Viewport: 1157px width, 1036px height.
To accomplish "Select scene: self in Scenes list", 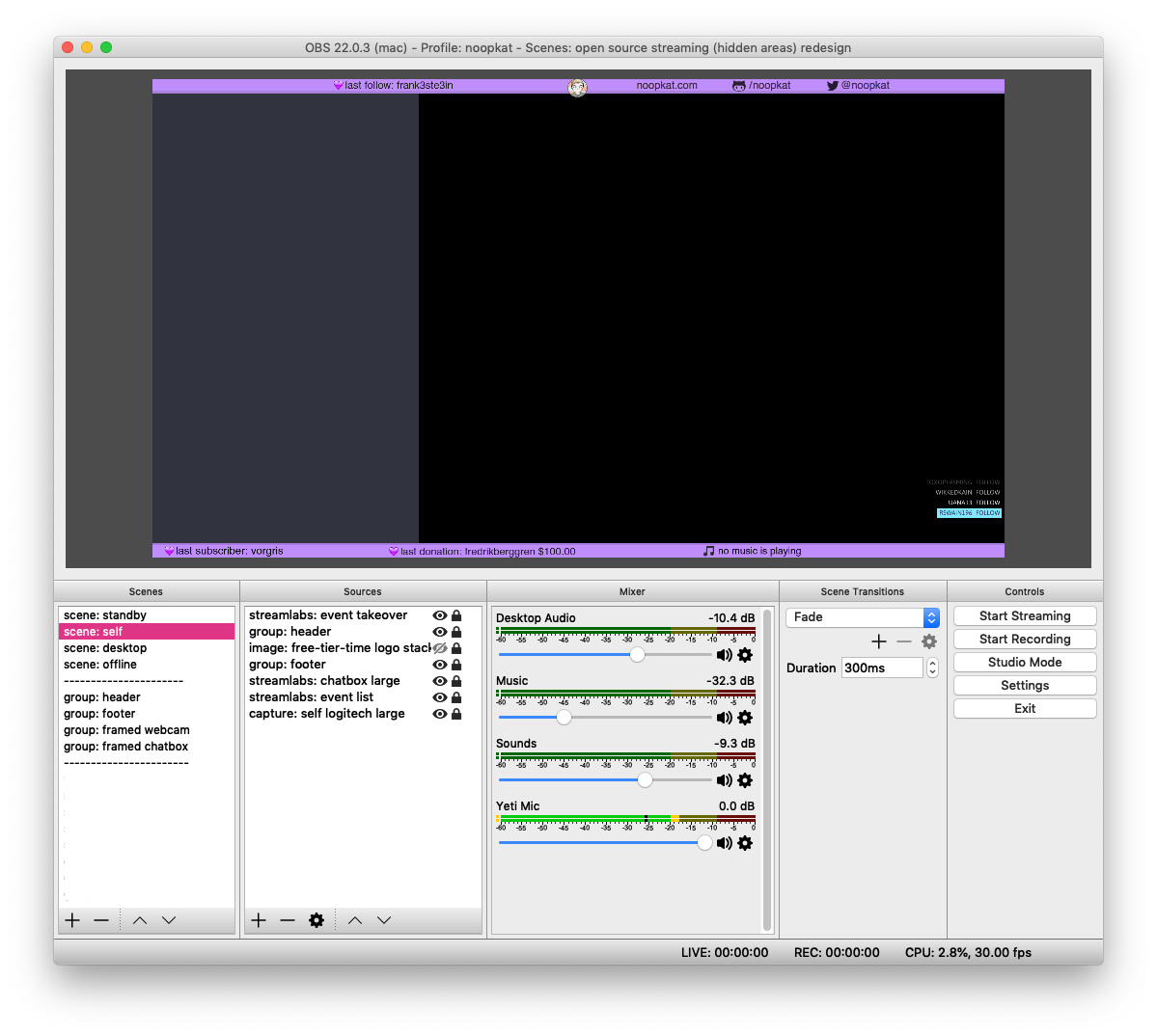I will tap(146, 632).
